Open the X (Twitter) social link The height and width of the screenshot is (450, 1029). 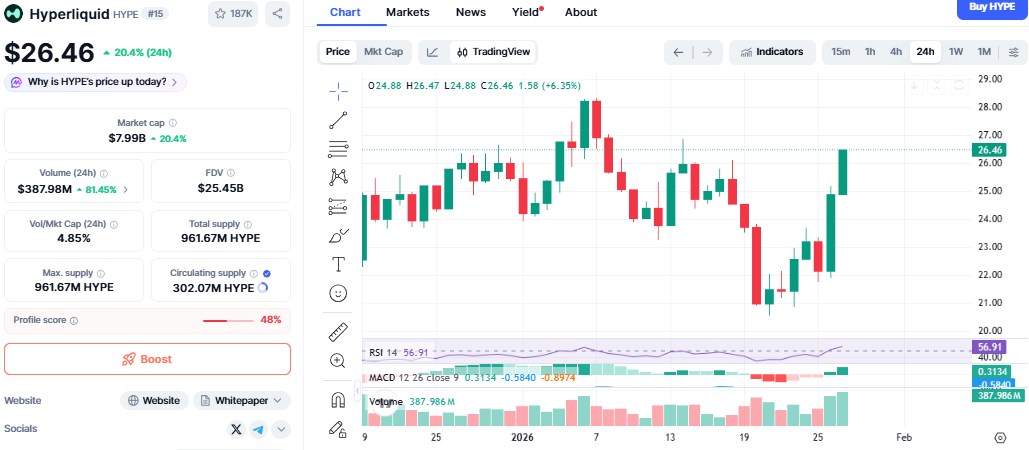(236, 429)
